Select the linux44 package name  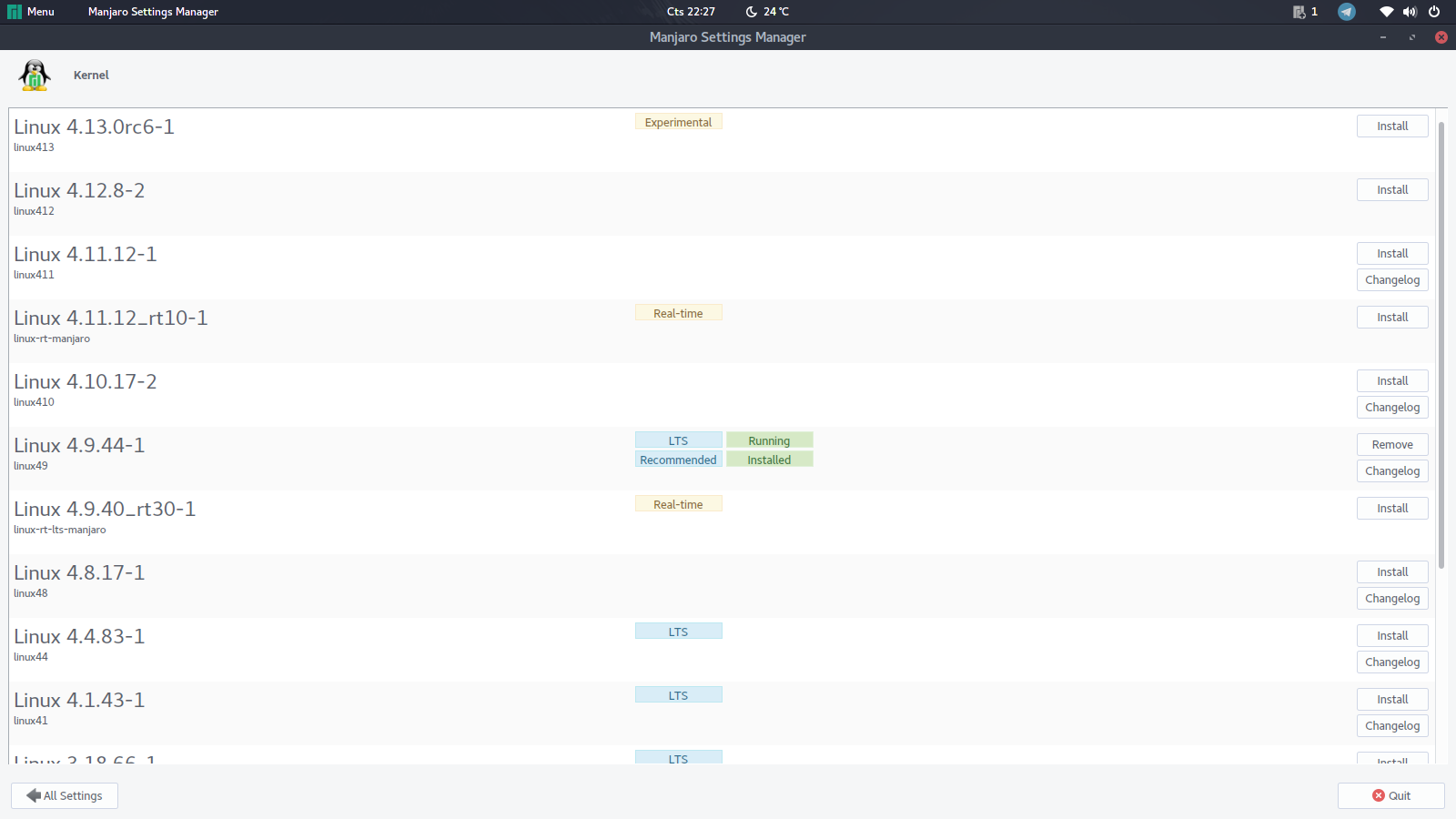click(x=31, y=657)
